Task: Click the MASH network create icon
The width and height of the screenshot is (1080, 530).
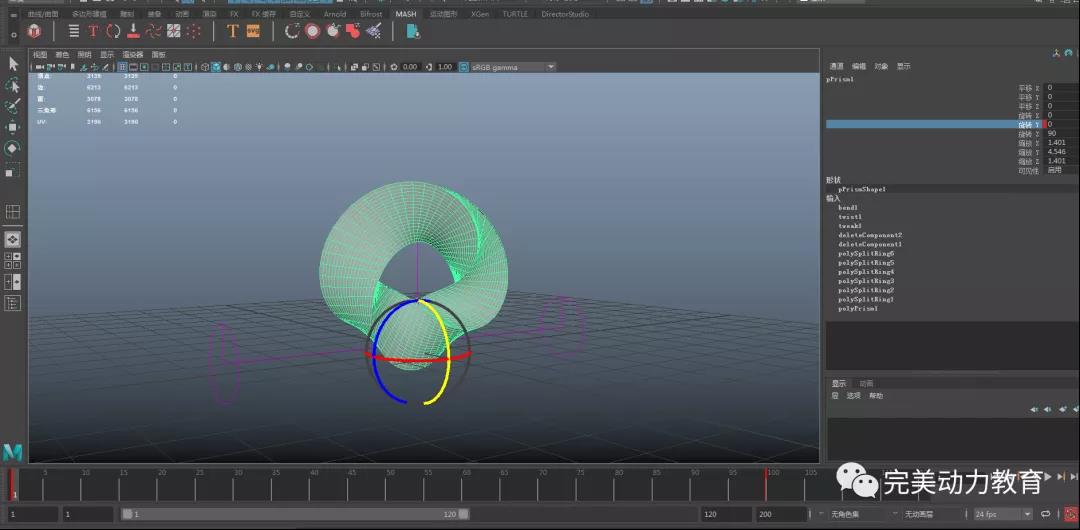Action: pos(34,31)
